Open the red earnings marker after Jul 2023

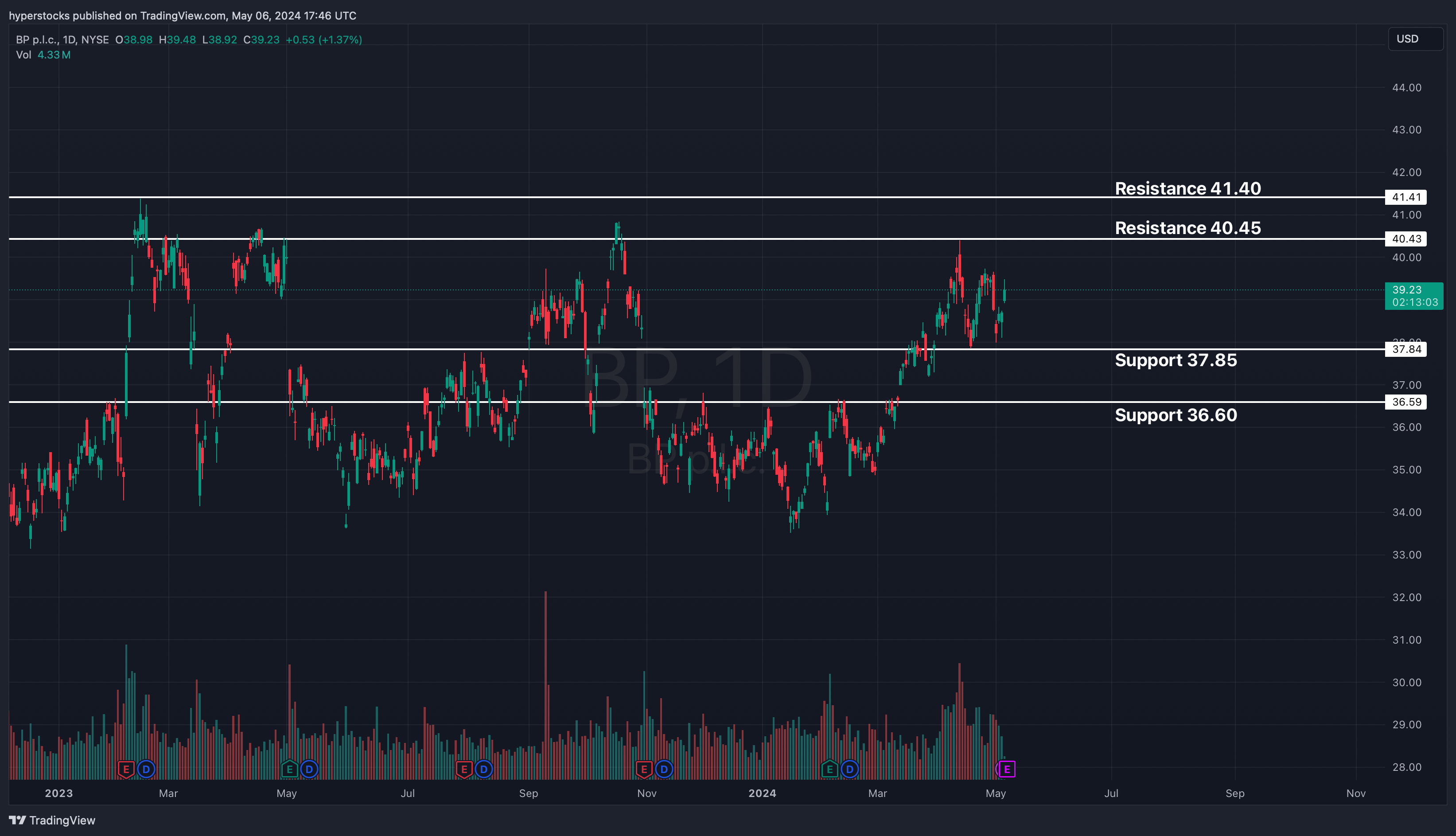[464, 769]
